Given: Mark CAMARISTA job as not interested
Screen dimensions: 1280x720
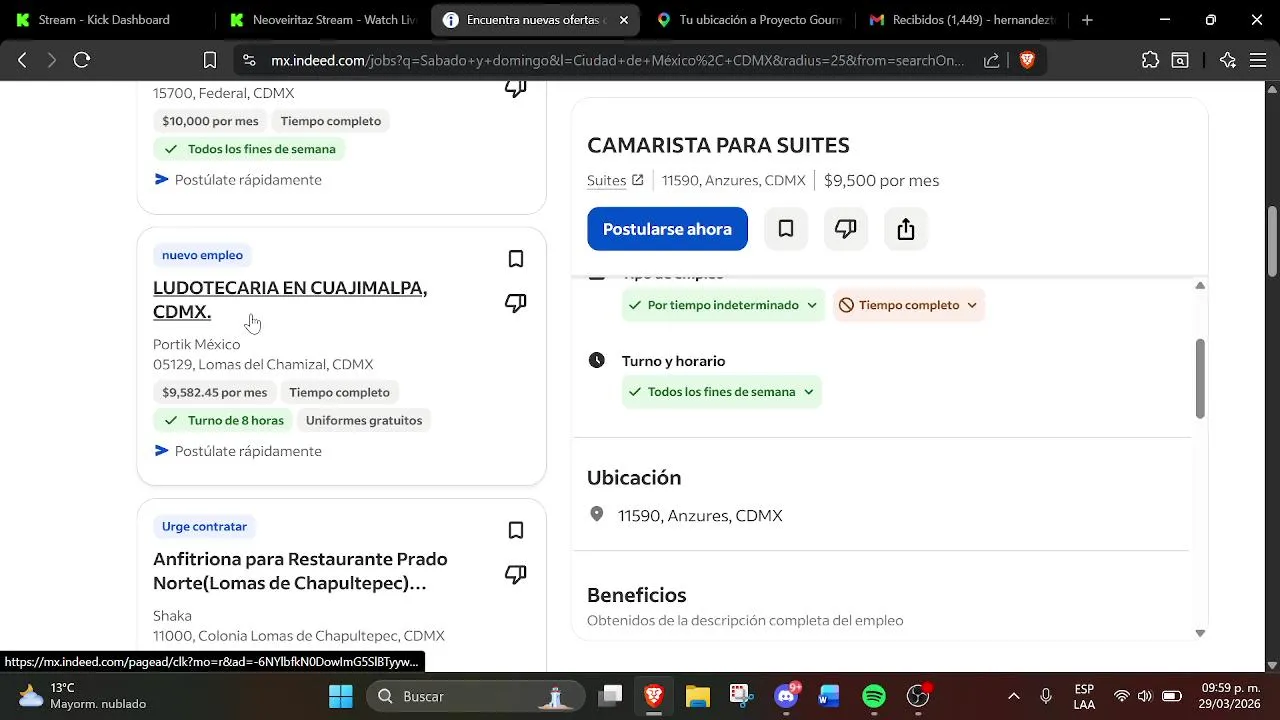Looking at the screenshot, I should pos(846,229).
